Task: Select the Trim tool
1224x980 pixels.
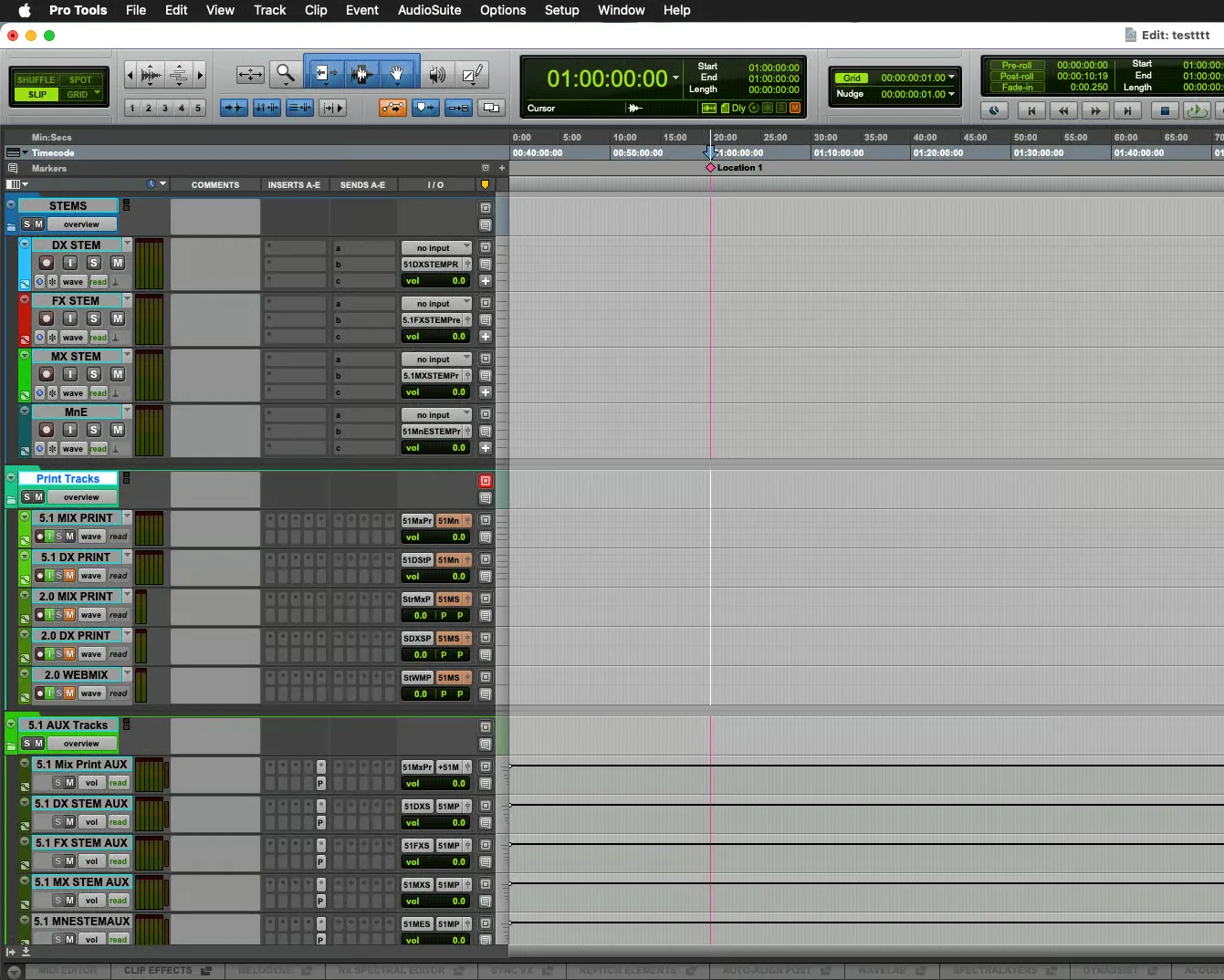Action: [x=324, y=74]
